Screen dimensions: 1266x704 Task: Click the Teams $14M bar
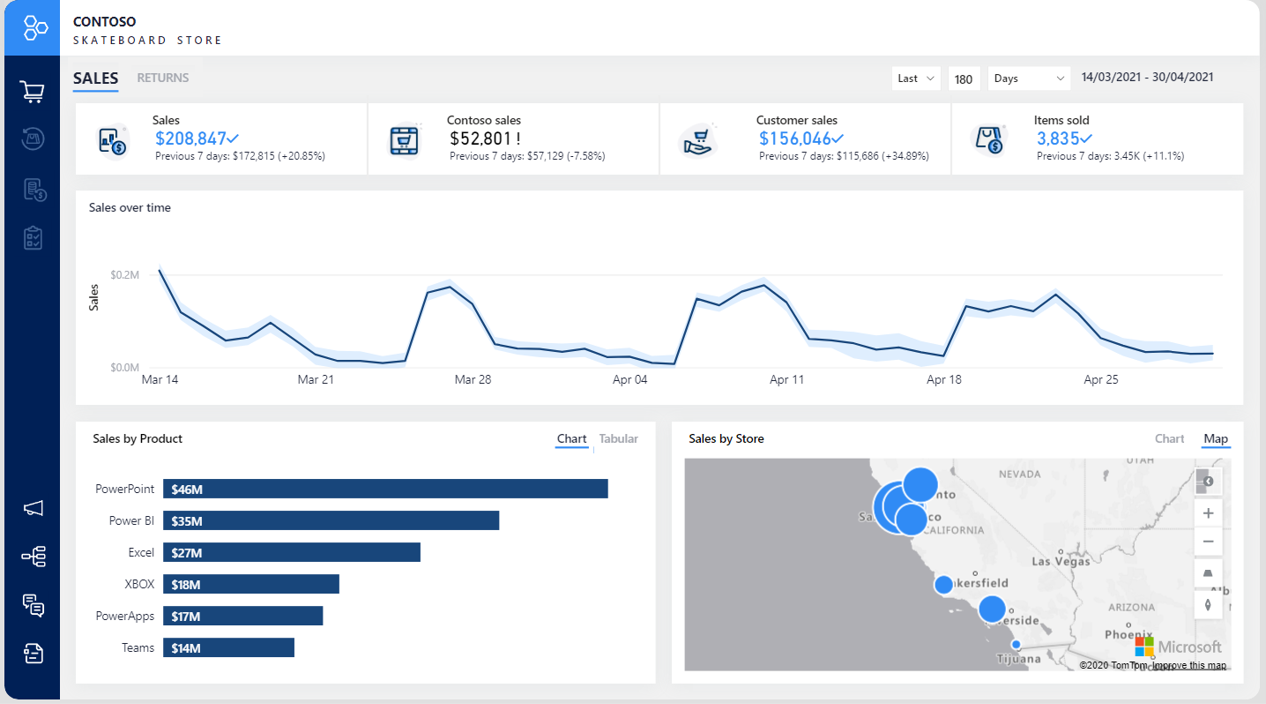(x=229, y=648)
